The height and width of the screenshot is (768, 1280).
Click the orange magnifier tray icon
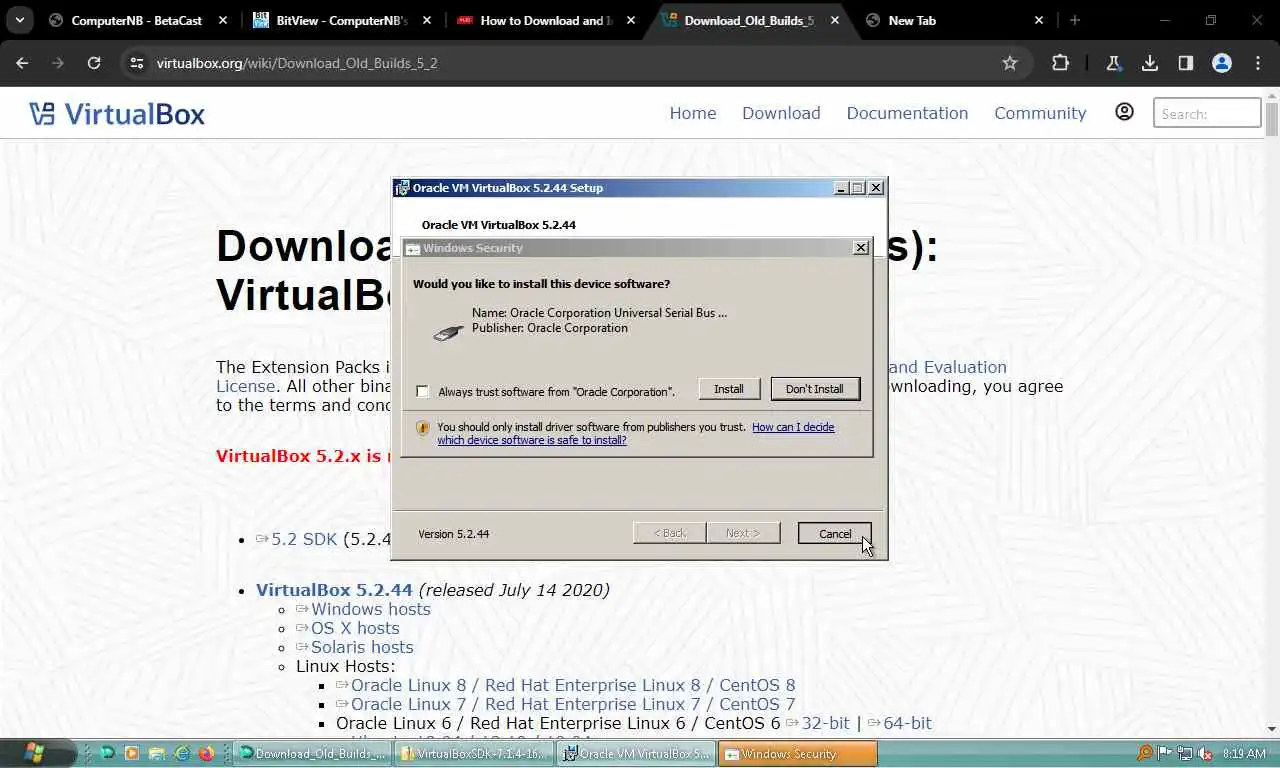tap(1145, 753)
